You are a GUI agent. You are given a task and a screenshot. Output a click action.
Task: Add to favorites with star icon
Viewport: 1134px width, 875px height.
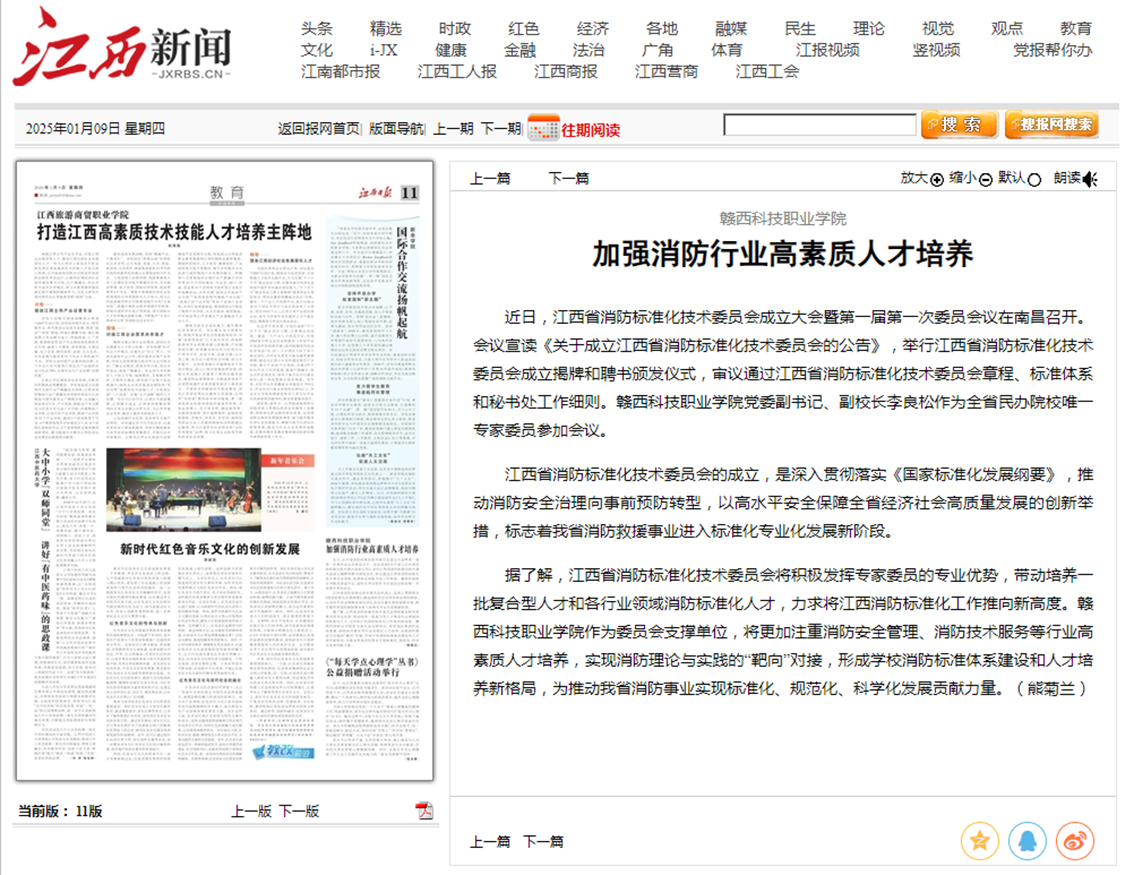[980, 841]
